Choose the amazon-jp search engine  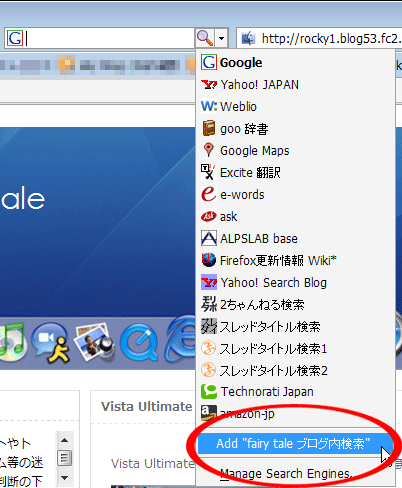(295, 413)
